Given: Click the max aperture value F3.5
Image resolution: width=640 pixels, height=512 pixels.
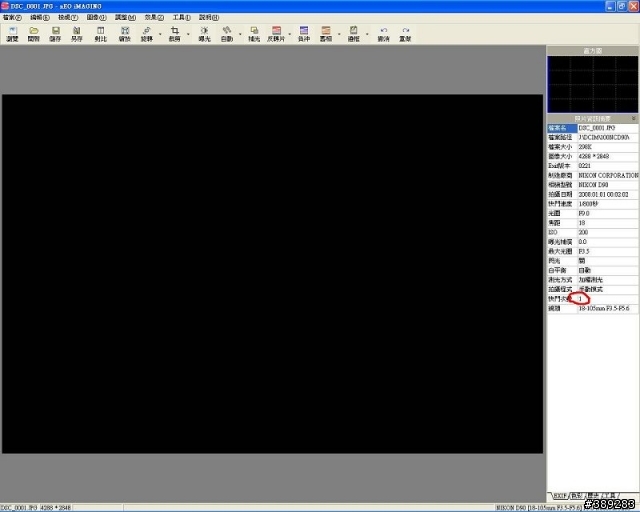Looking at the screenshot, I should point(584,251).
